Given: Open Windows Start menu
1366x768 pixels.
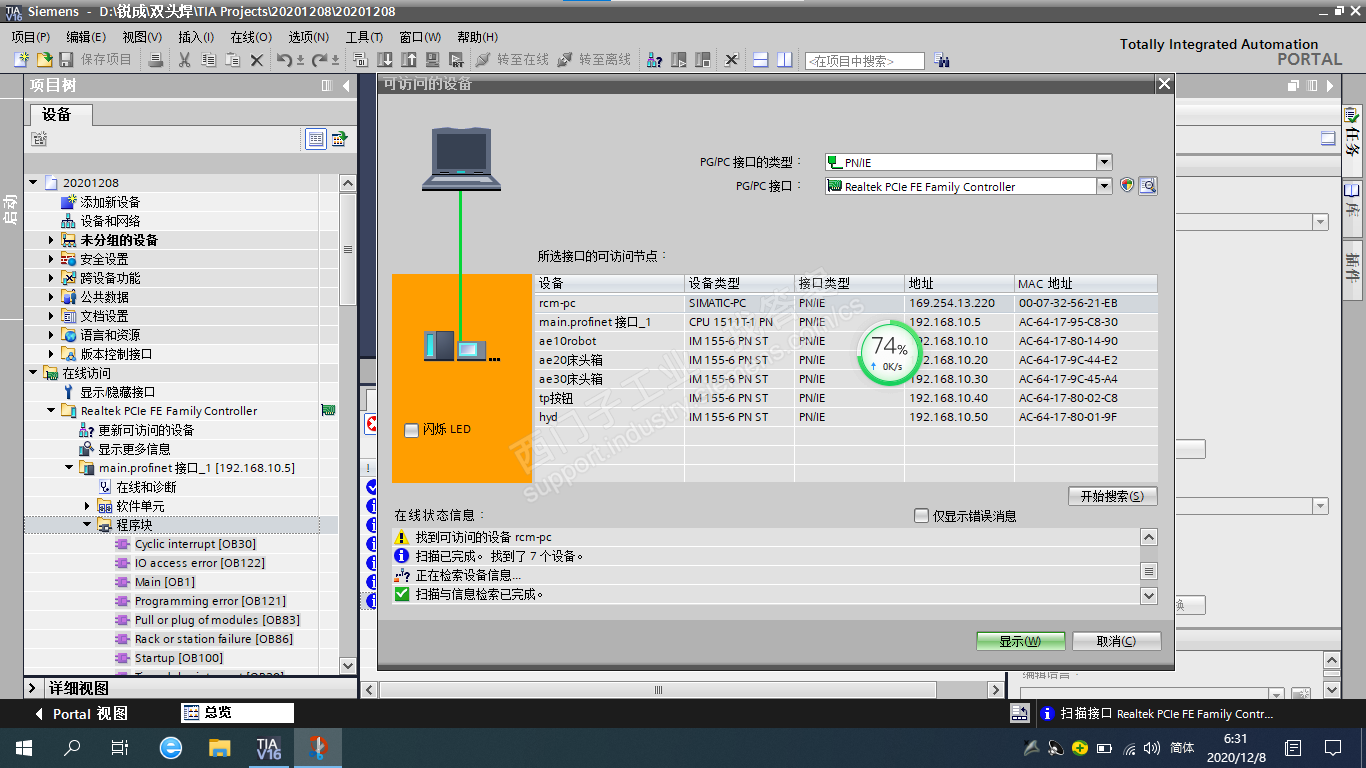Looking at the screenshot, I should [x=23, y=747].
